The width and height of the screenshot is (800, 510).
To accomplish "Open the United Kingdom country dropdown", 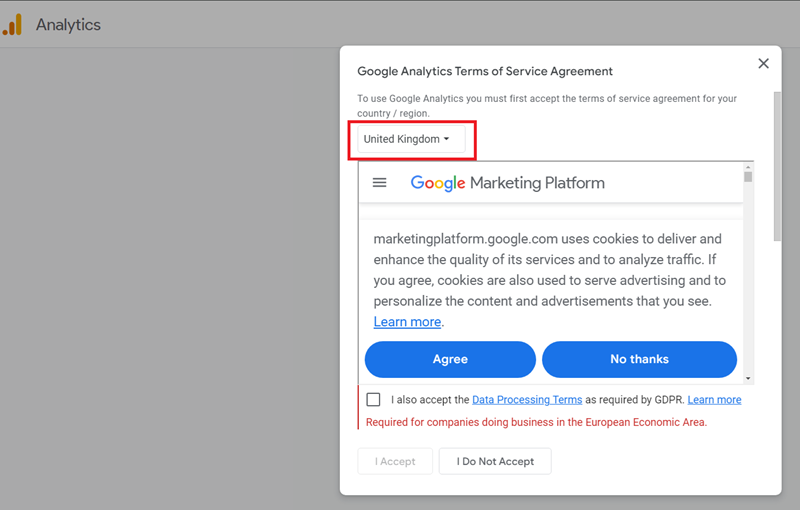I will 411,139.
